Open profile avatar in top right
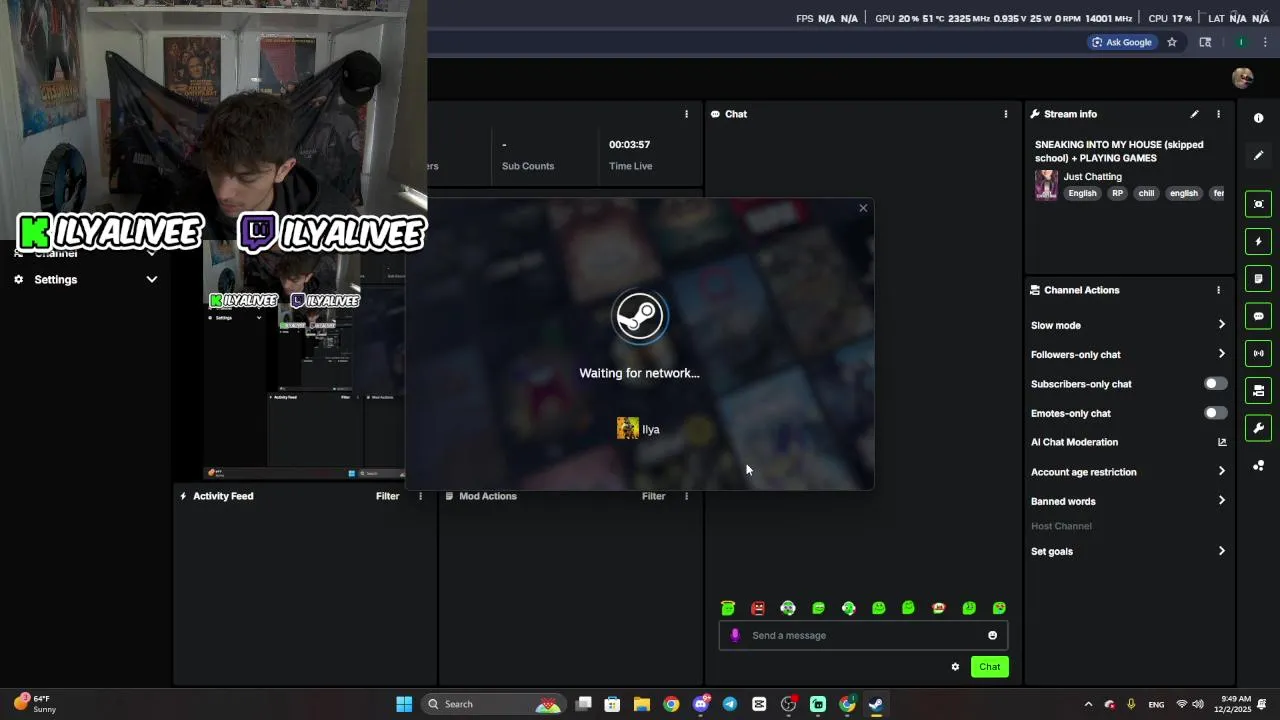The height and width of the screenshot is (720, 1280). [x=1243, y=78]
